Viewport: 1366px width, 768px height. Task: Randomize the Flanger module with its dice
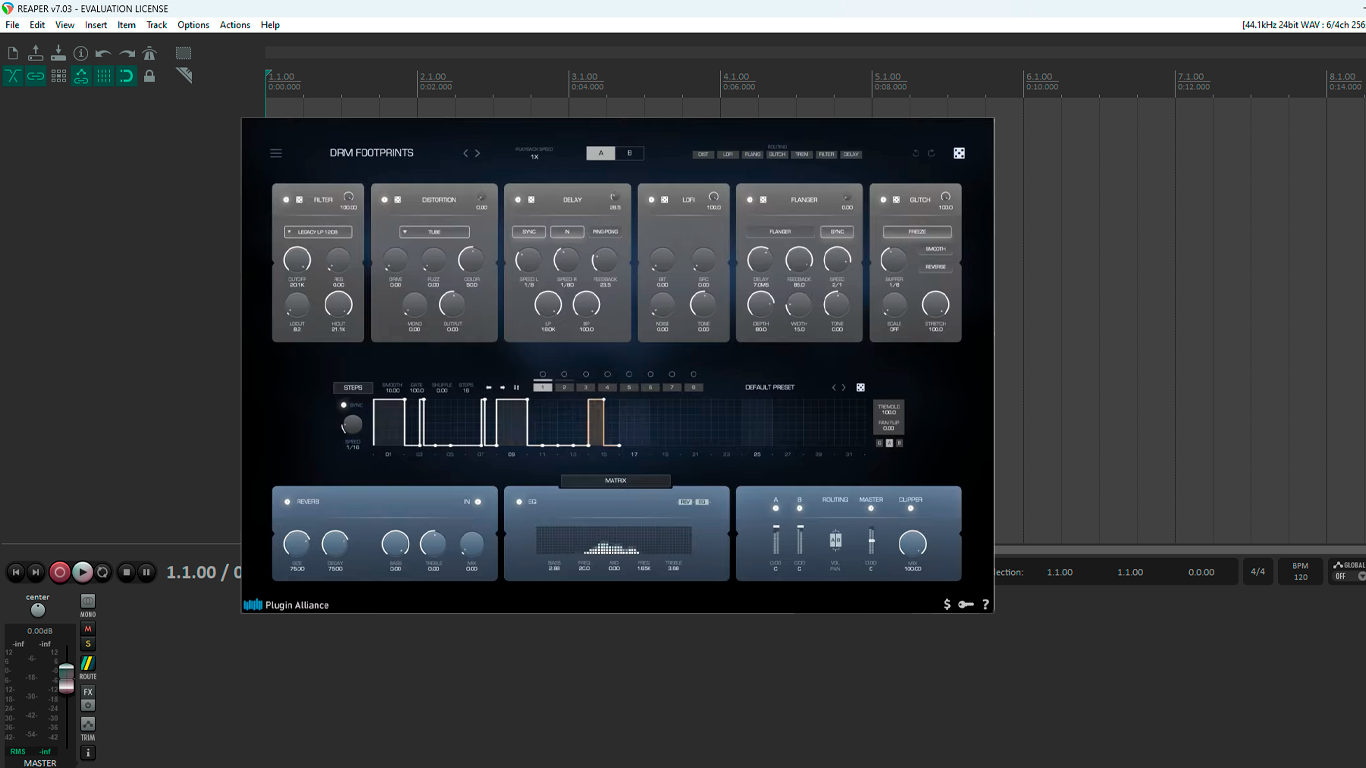pos(763,200)
